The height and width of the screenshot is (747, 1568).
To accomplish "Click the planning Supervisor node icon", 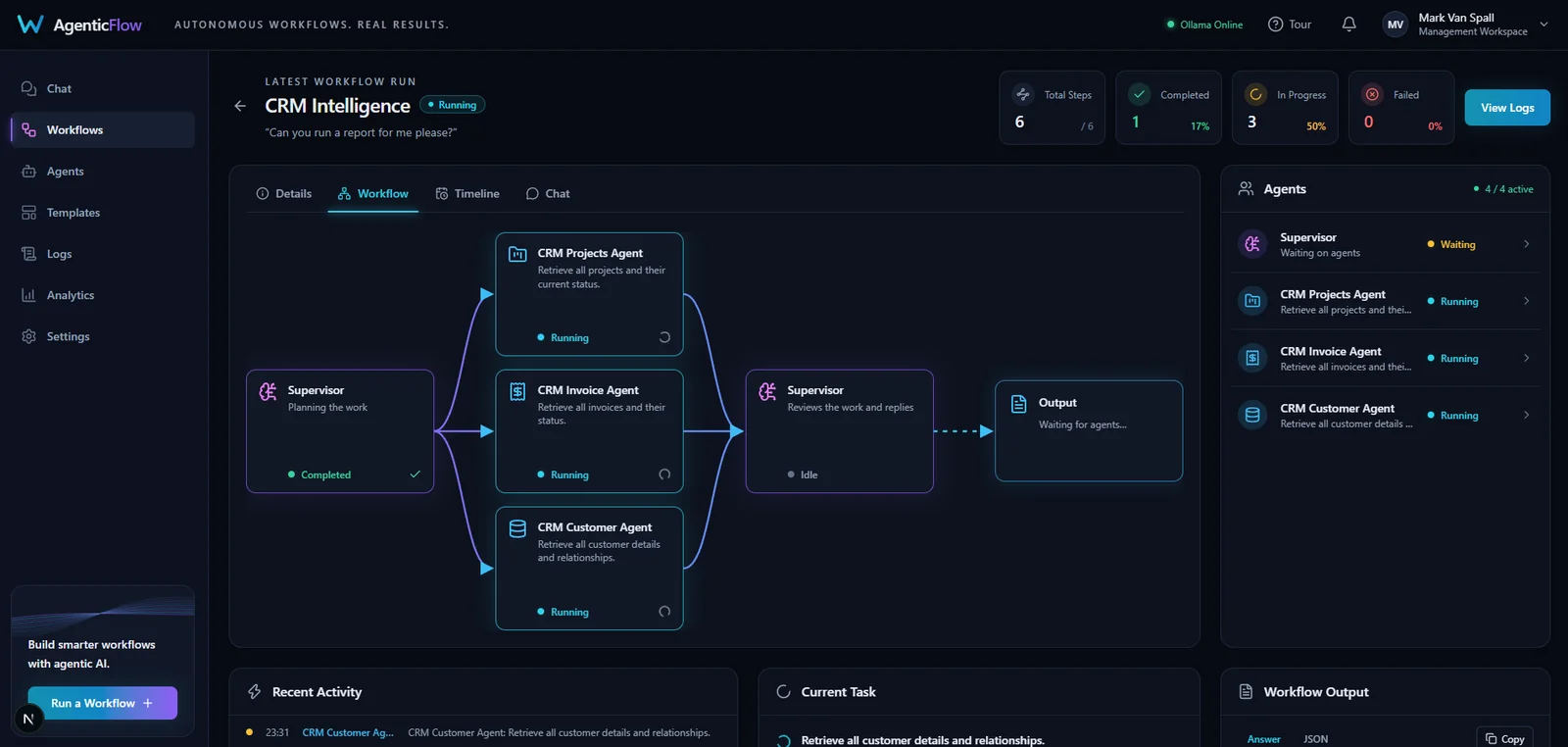I will coord(268,392).
